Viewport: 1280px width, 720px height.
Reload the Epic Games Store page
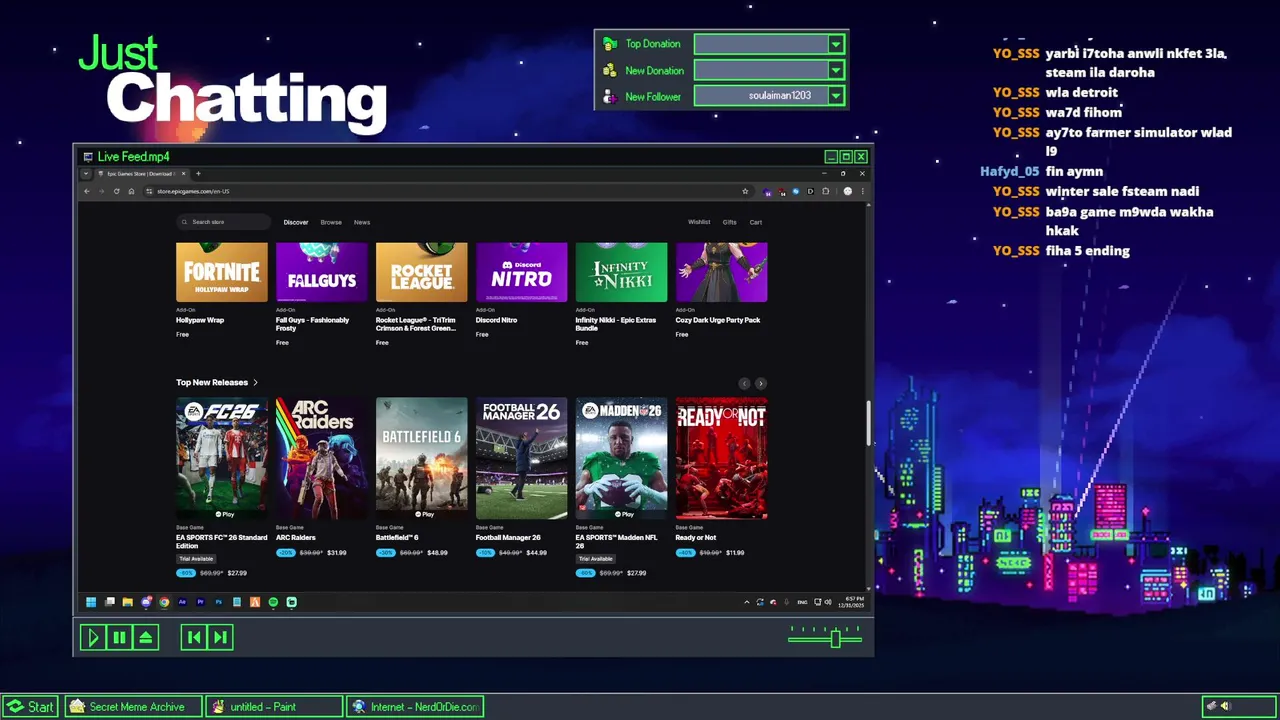pyautogui.click(x=116, y=191)
